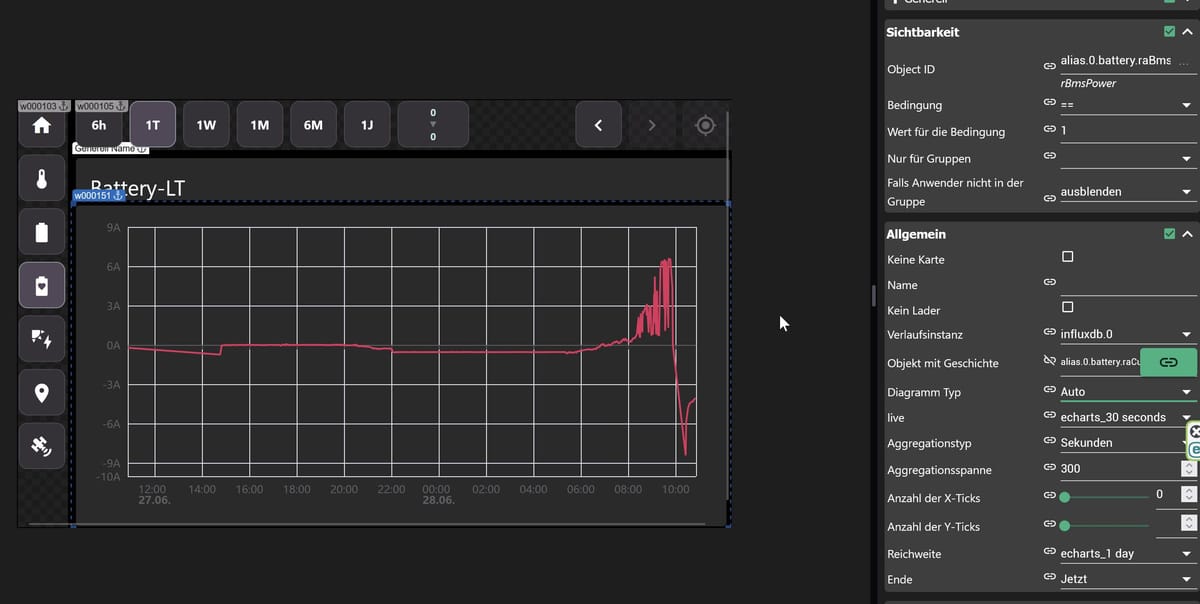Switch to the 1W time range tab
Screen dimensions: 1200x604
[206, 125]
